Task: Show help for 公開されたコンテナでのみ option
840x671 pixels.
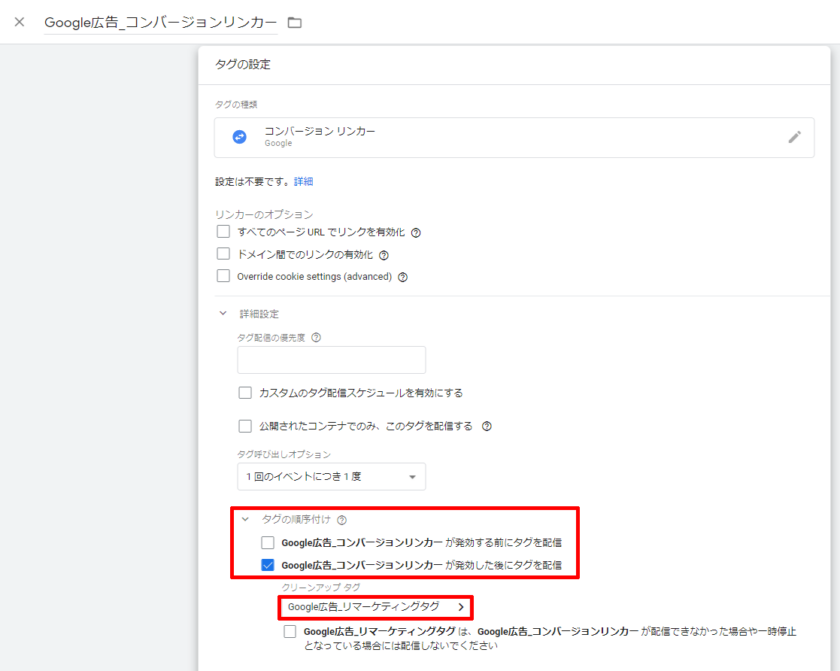Action: pos(486,426)
